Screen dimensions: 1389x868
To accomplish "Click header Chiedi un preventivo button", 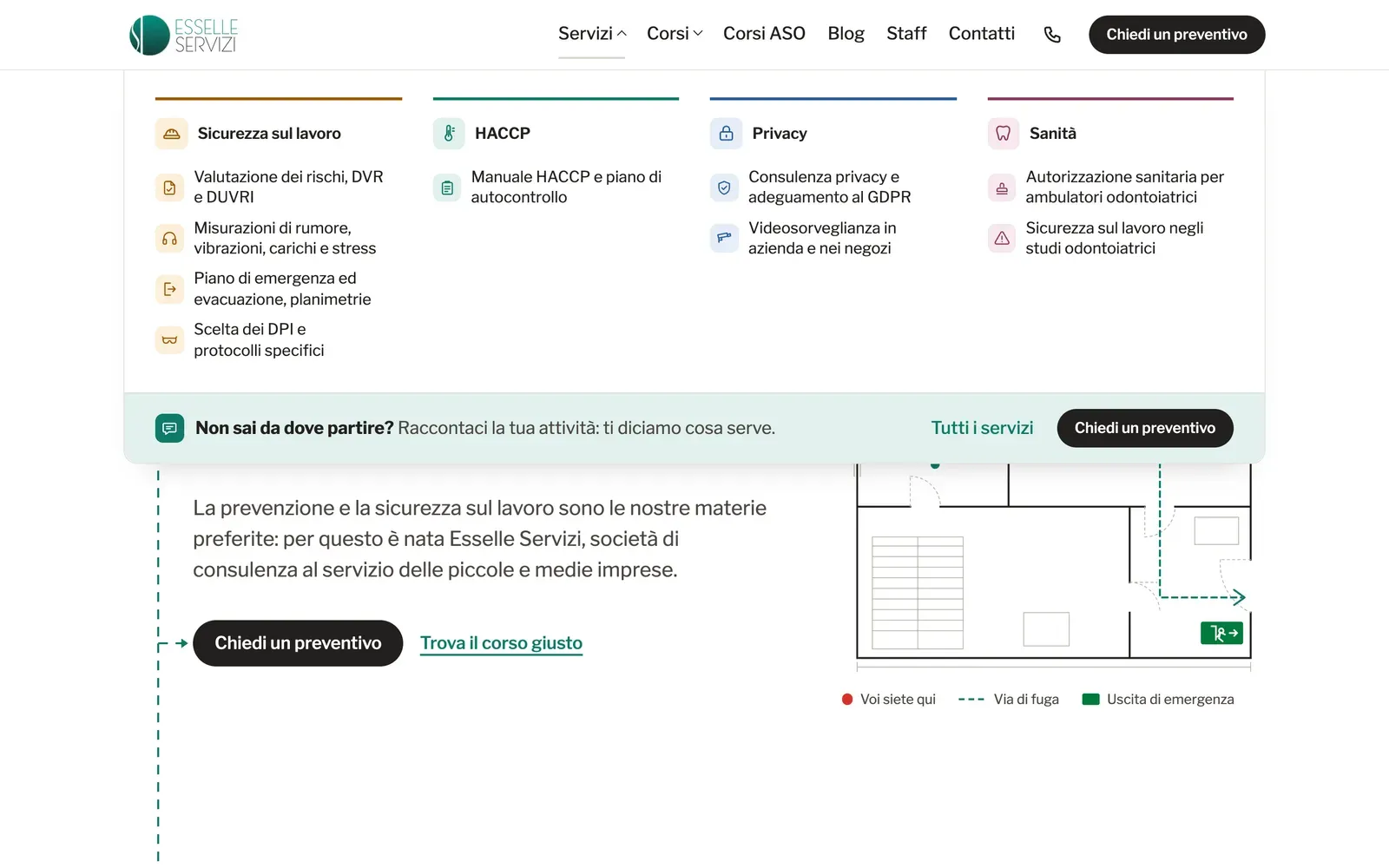I will coord(1176,35).
